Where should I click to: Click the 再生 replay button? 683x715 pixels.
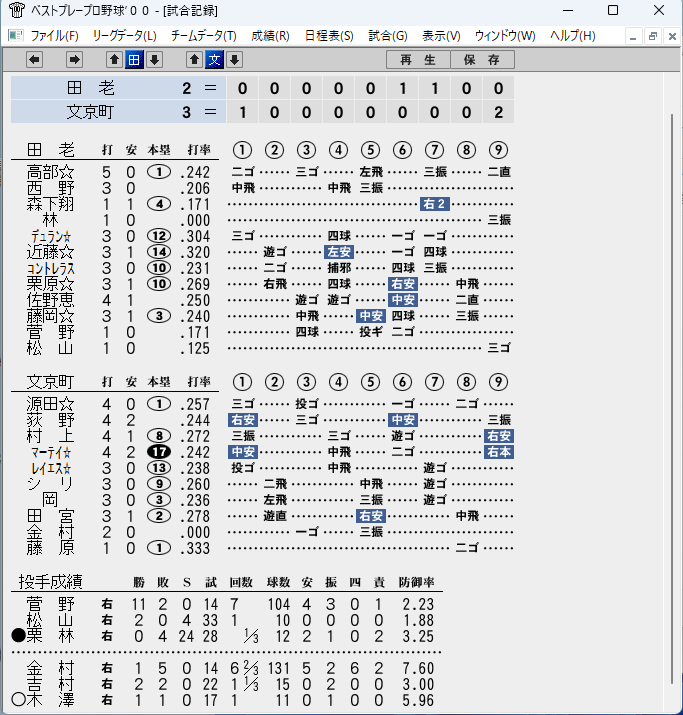pyautogui.click(x=418, y=60)
